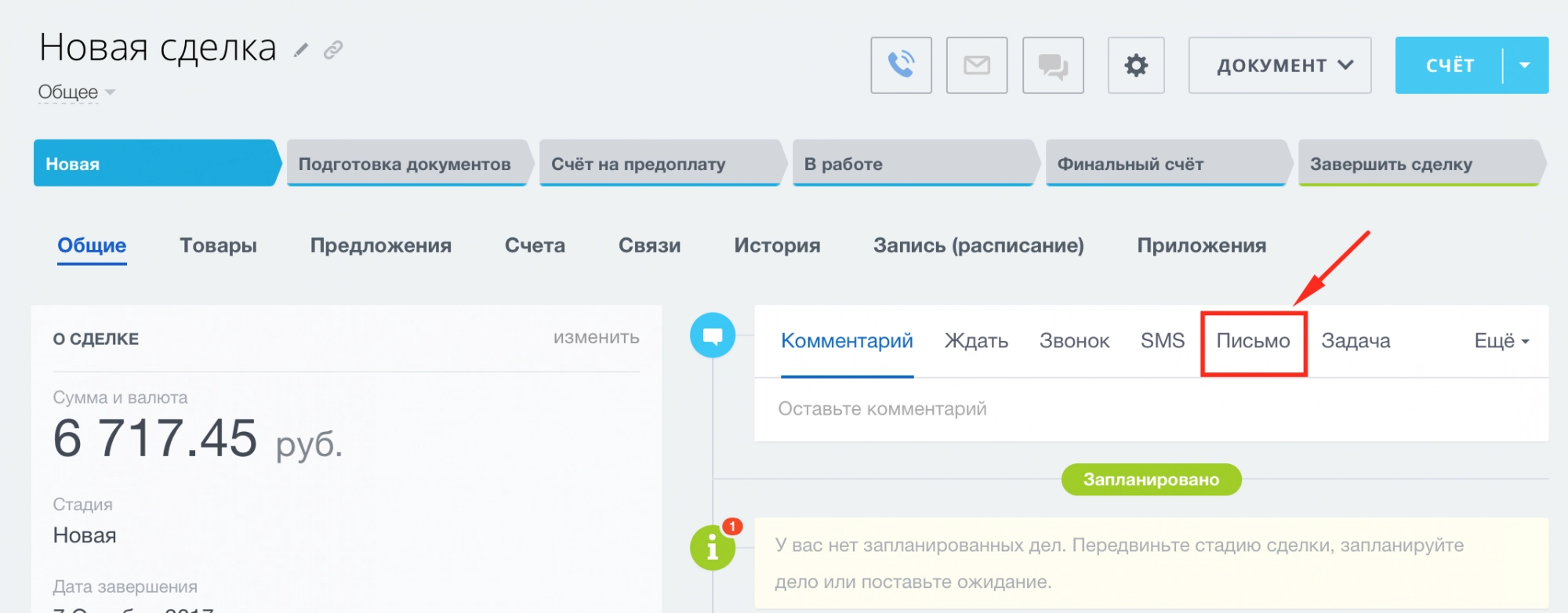Screen dimensions: 1568x613
Task: Open the Предложения tab
Action: click(x=381, y=245)
